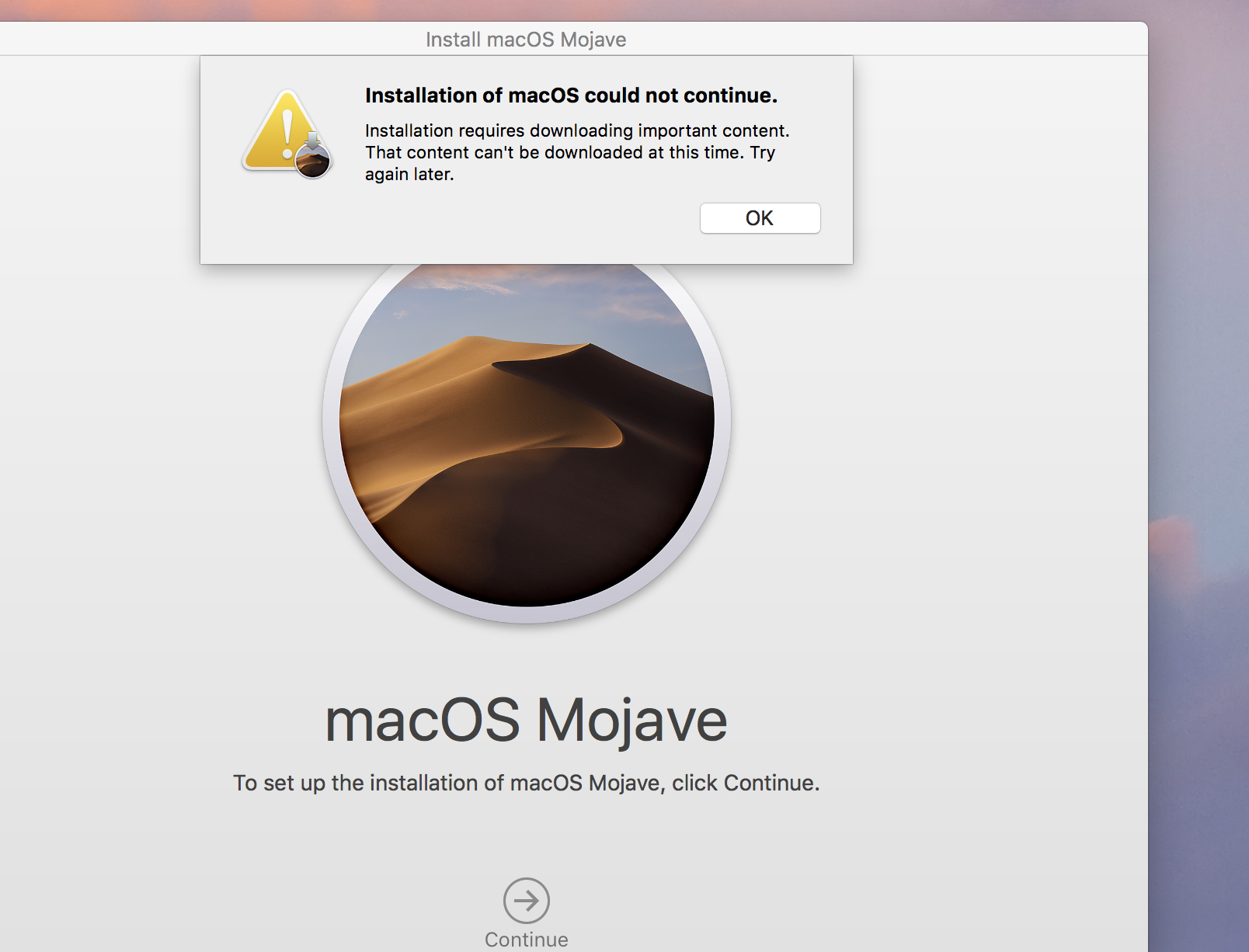Select the 'Installation of macOS could not continue.' heading
The width and height of the screenshot is (1249, 952).
point(571,96)
